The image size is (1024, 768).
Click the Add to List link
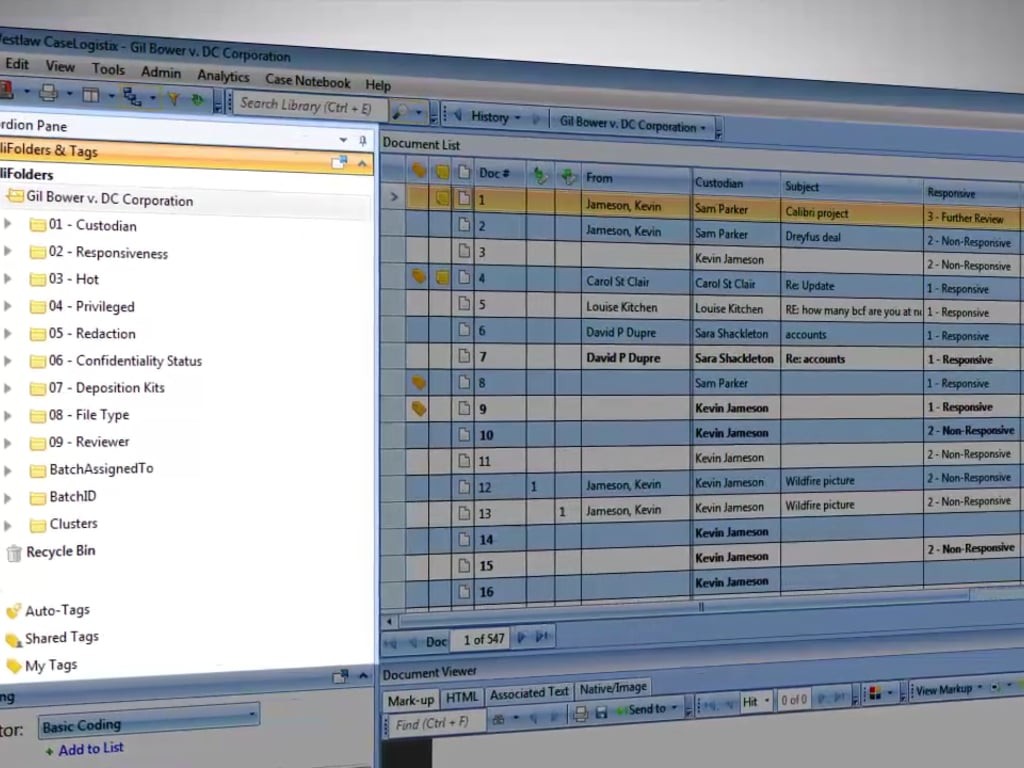pos(91,748)
